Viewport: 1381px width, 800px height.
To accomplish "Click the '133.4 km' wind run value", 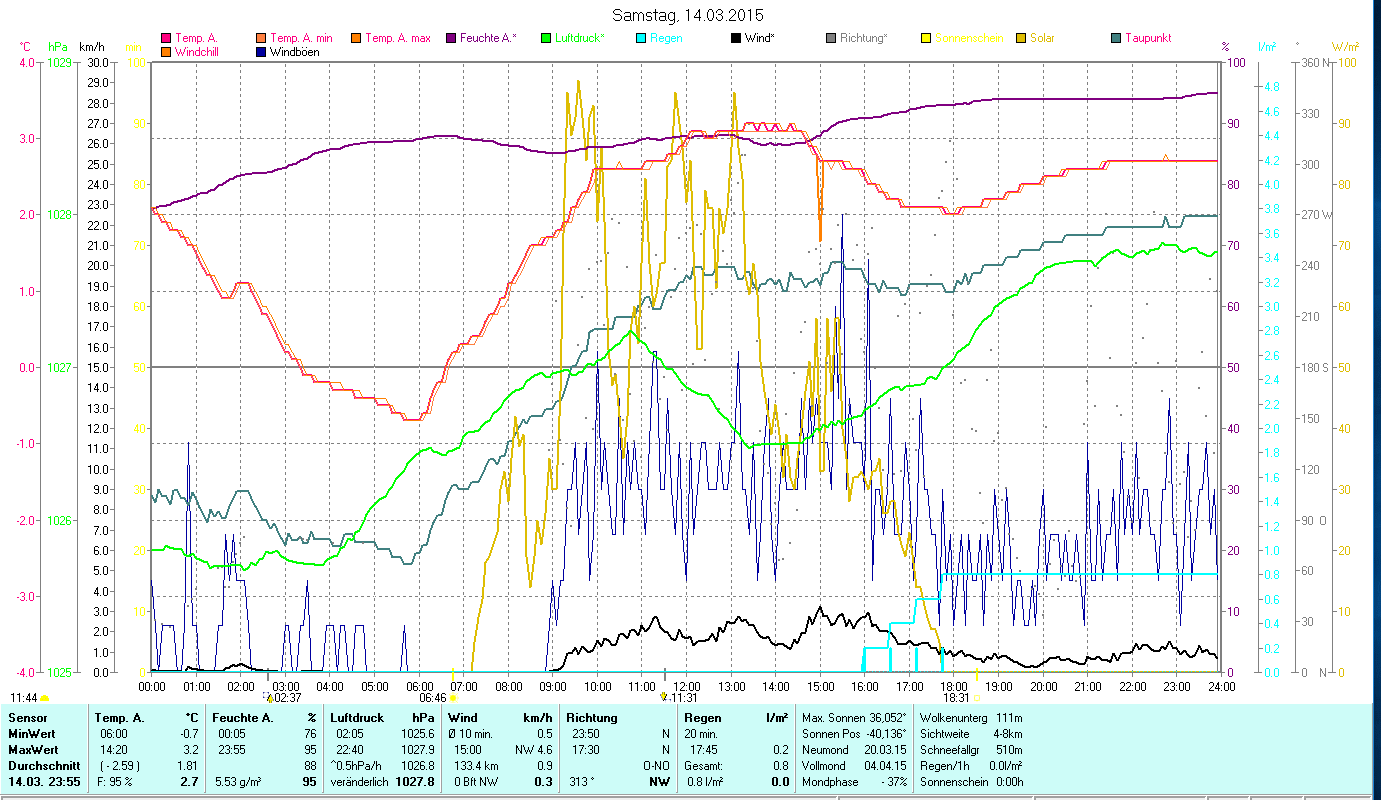I will 476,765.
